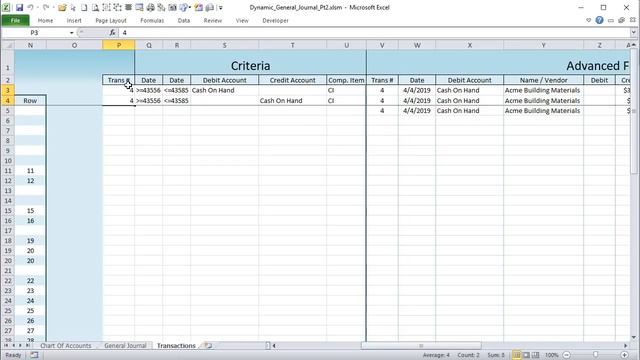Screen dimensions: 640x360
Task: Click the Save icon in Quick Access Toolbar
Action: pyautogui.click(x=19, y=7)
